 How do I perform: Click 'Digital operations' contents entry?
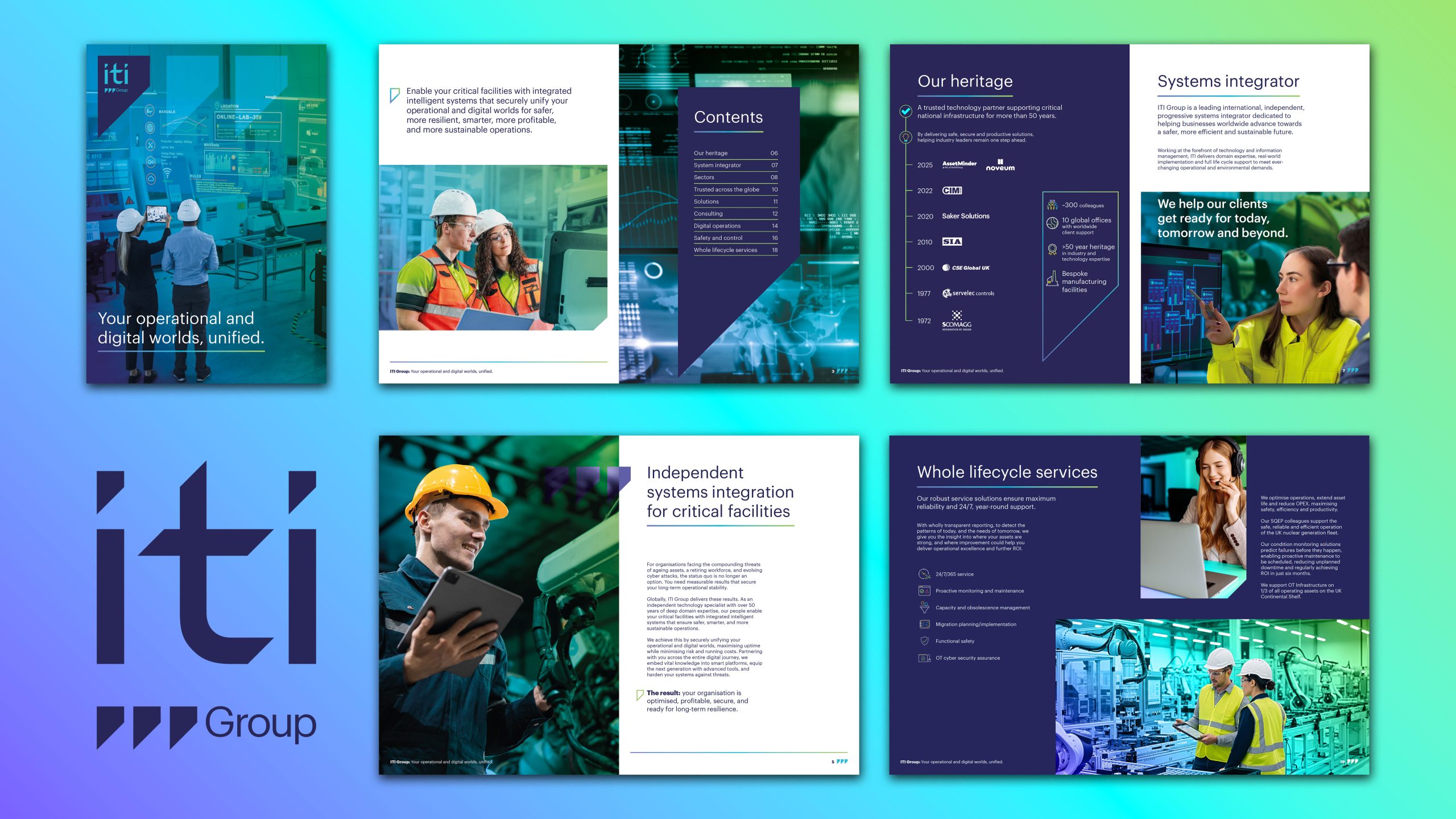pos(735,226)
